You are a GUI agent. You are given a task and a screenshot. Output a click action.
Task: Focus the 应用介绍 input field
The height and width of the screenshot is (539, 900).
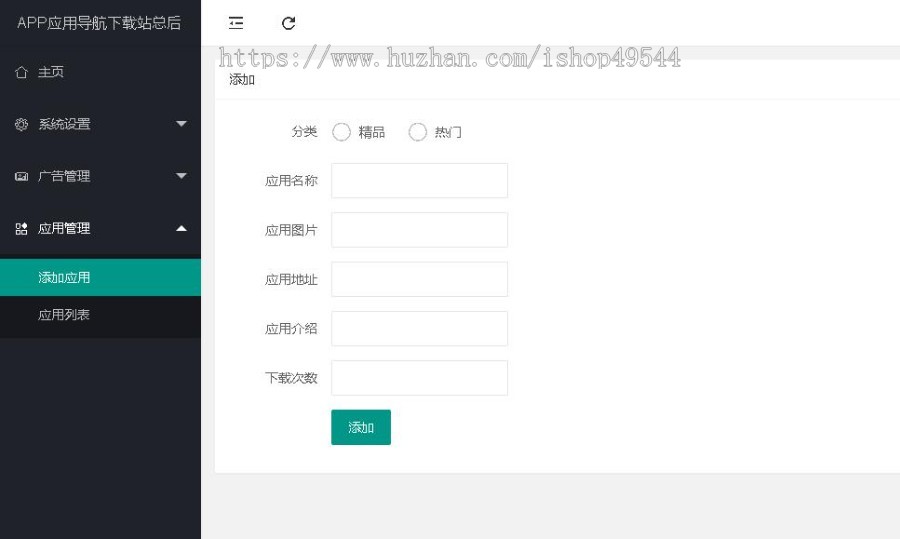pos(420,329)
